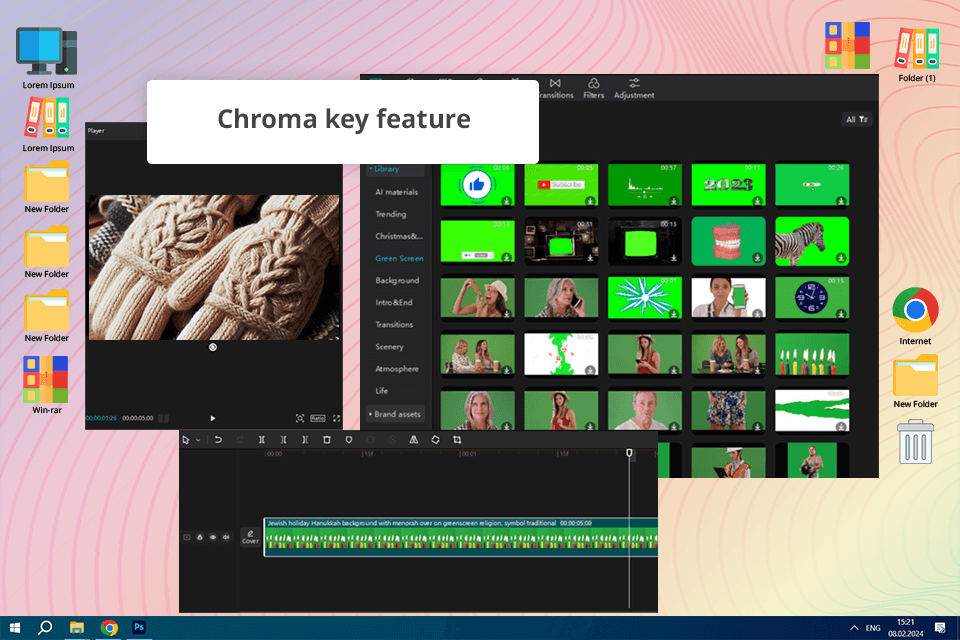Select Intro&End category

pyautogui.click(x=394, y=302)
